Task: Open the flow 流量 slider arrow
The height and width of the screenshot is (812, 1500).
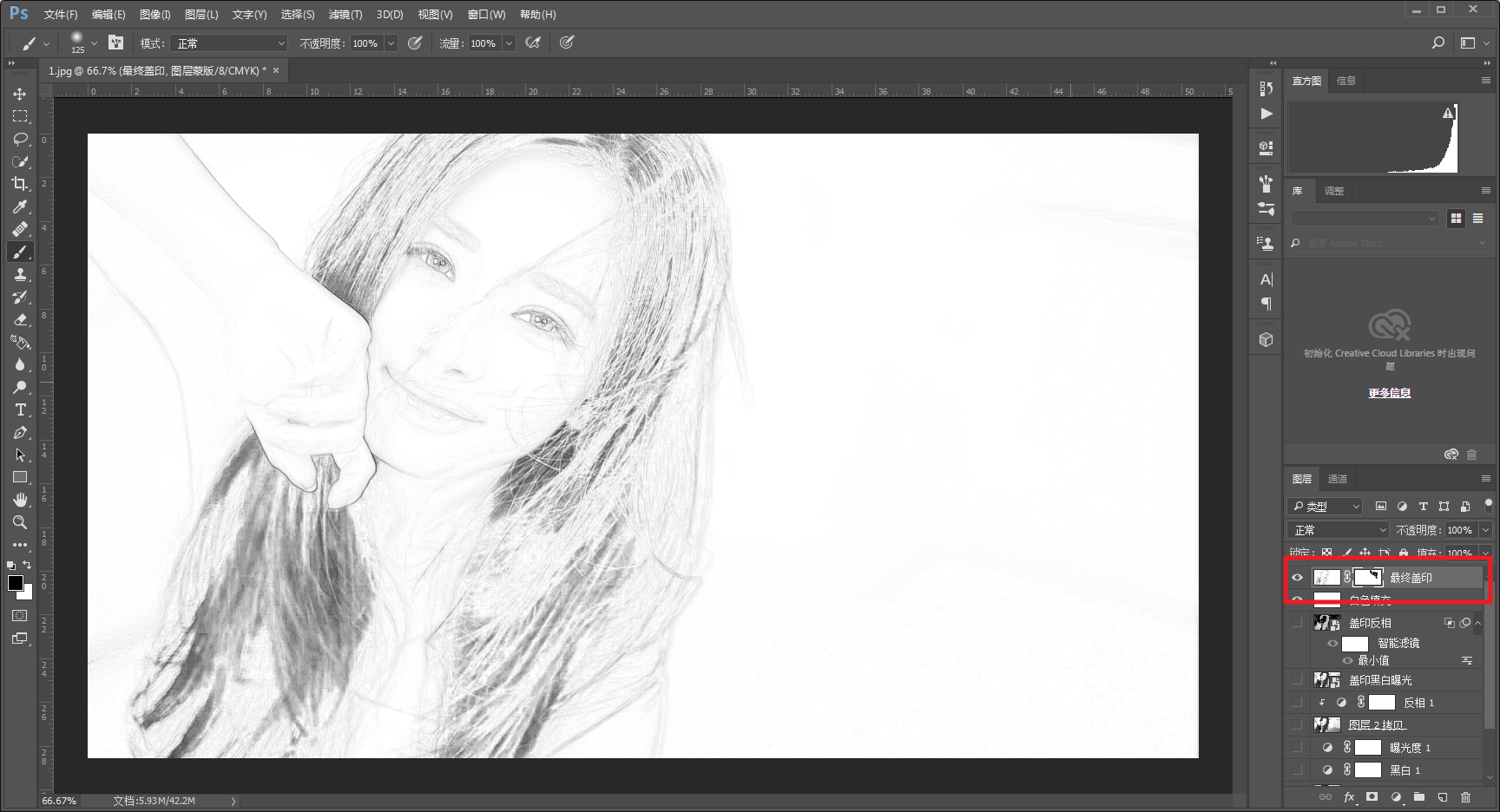Action: click(x=509, y=43)
